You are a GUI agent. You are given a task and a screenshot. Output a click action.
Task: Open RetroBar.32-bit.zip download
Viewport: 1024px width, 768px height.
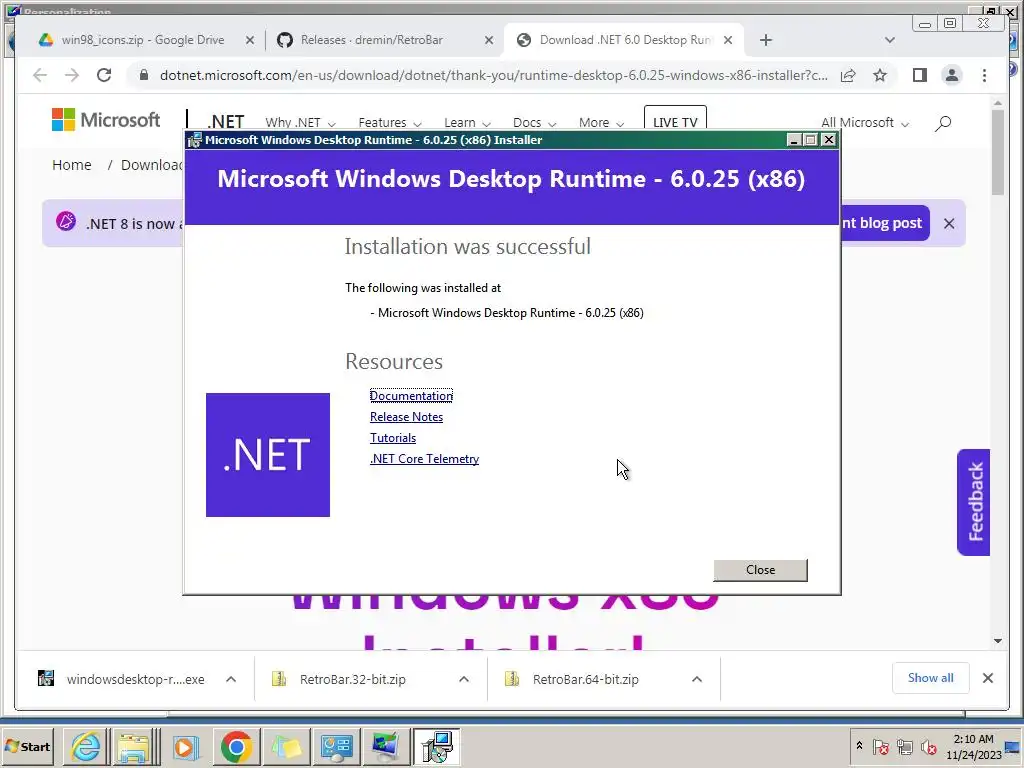(x=340, y=679)
